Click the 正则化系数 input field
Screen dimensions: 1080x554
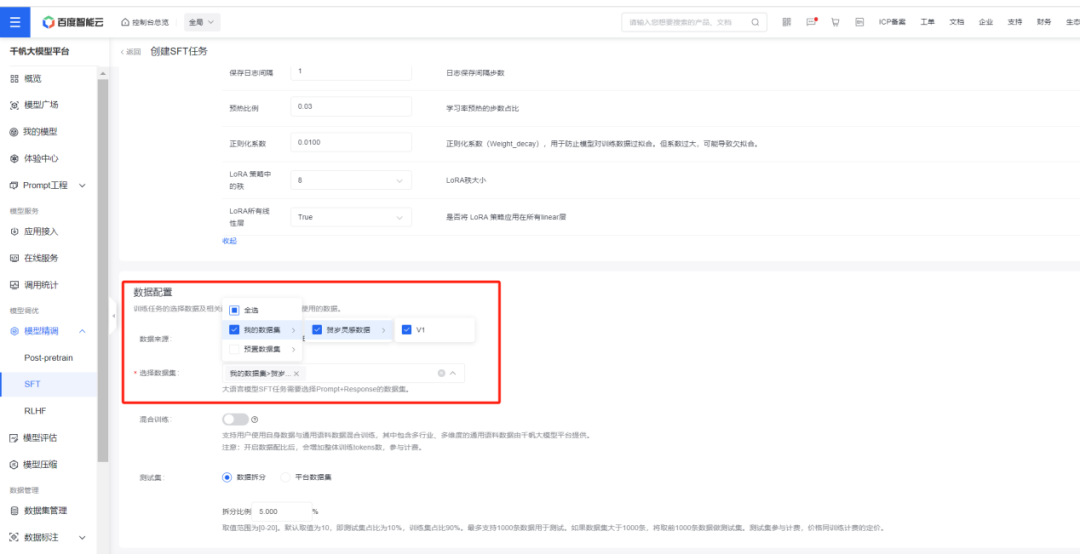pyautogui.click(x=351, y=143)
